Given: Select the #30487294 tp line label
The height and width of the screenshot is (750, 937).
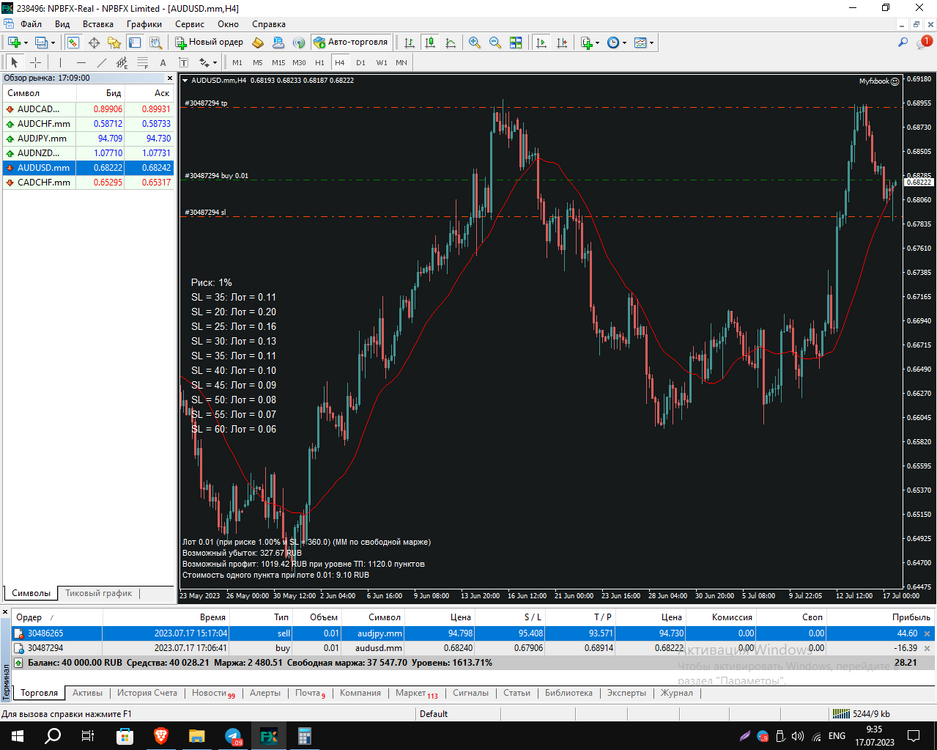Looking at the screenshot, I should click(206, 103).
